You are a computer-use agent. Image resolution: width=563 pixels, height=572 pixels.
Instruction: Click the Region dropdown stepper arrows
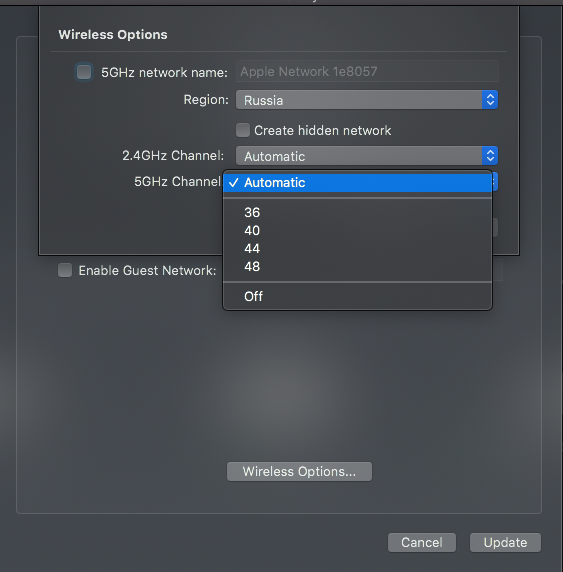[x=490, y=100]
